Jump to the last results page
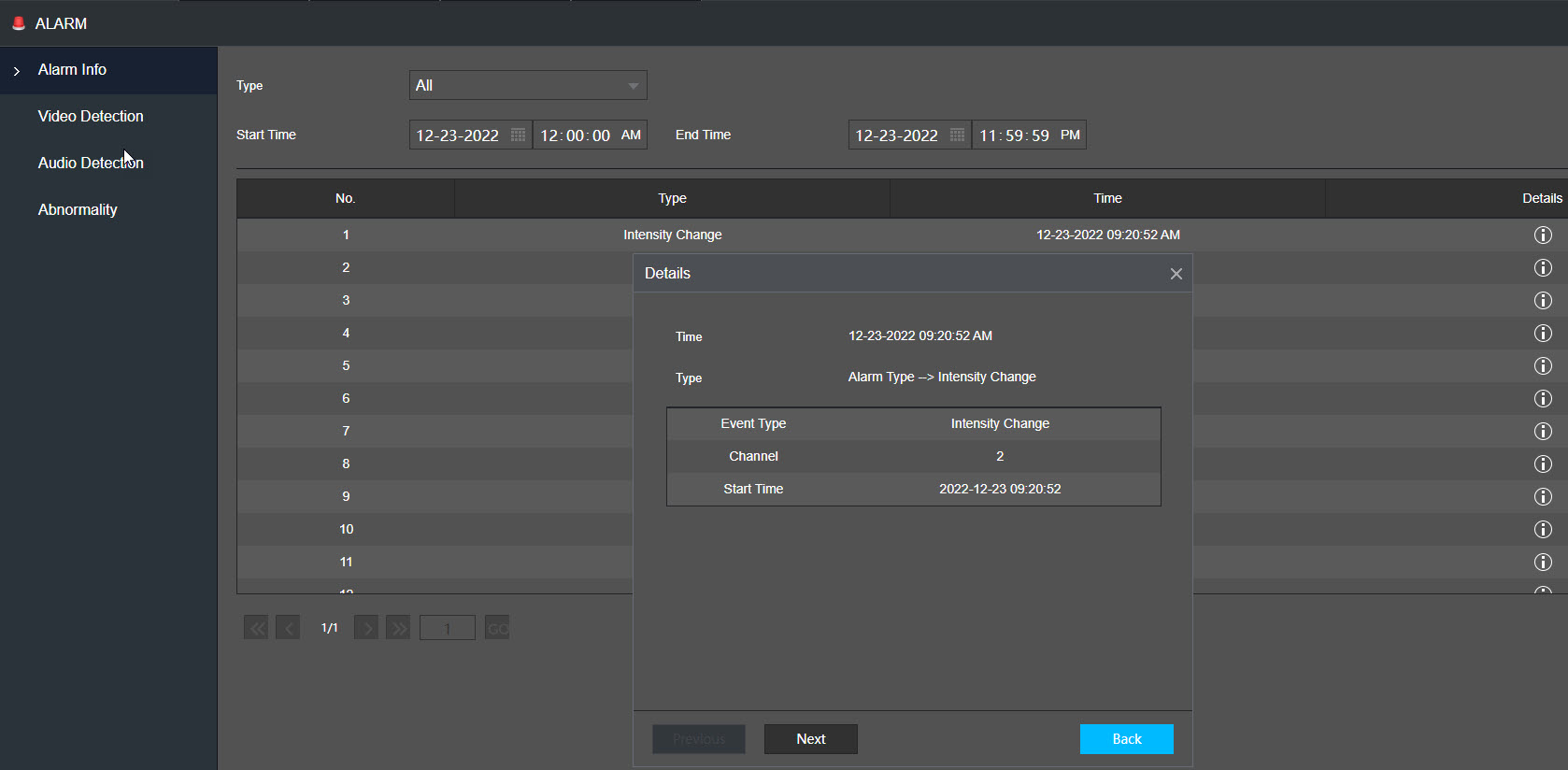Image resolution: width=1568 pixels, height=770 pixels. click(398, 628)
